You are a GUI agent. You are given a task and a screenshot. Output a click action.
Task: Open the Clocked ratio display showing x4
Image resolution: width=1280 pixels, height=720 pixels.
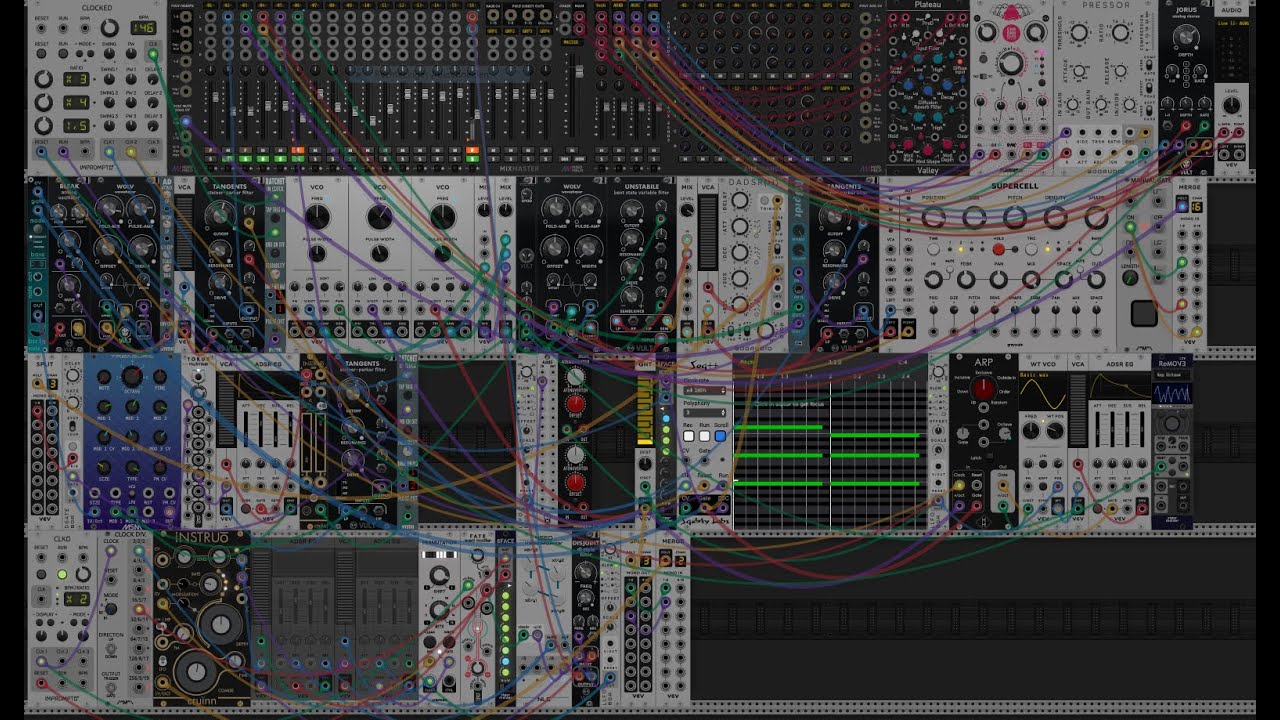(76, 102)
